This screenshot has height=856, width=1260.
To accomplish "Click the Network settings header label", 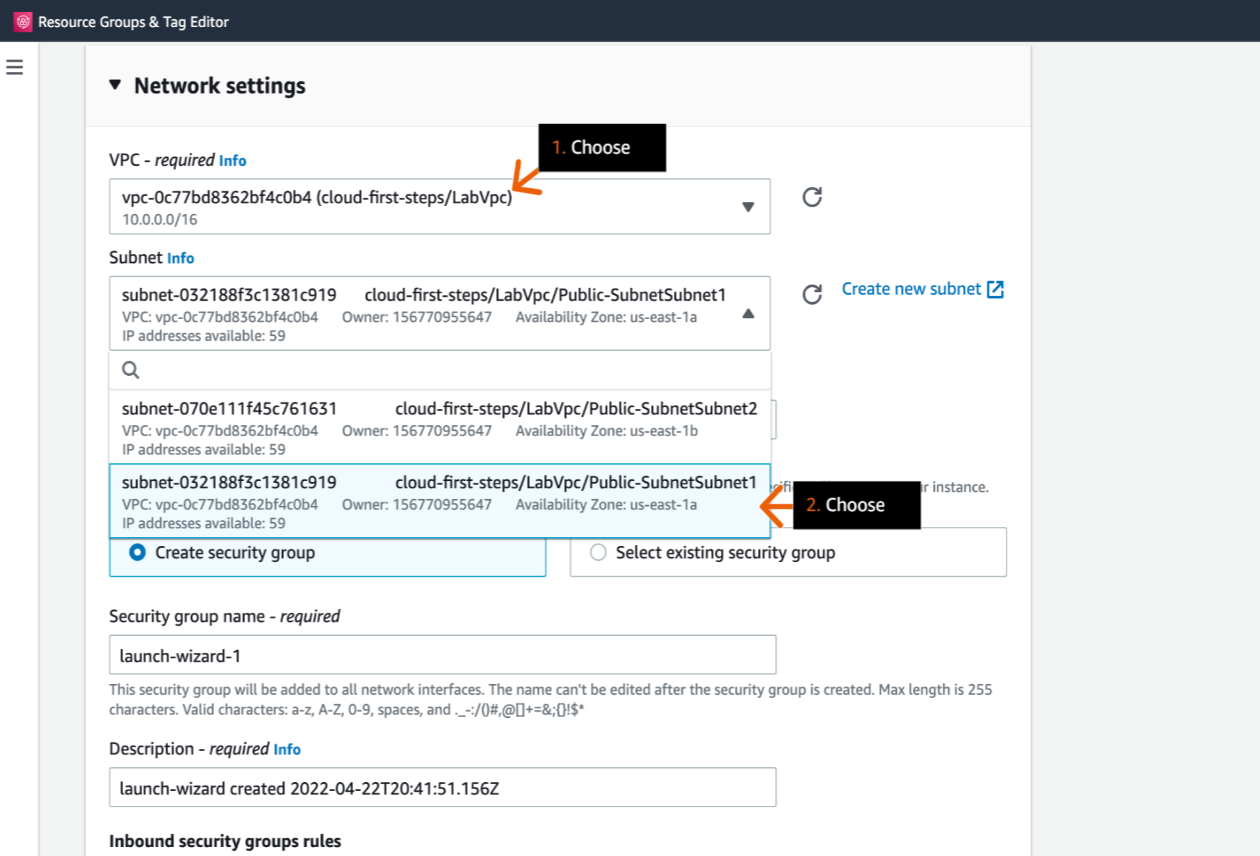I will point(220,86).
